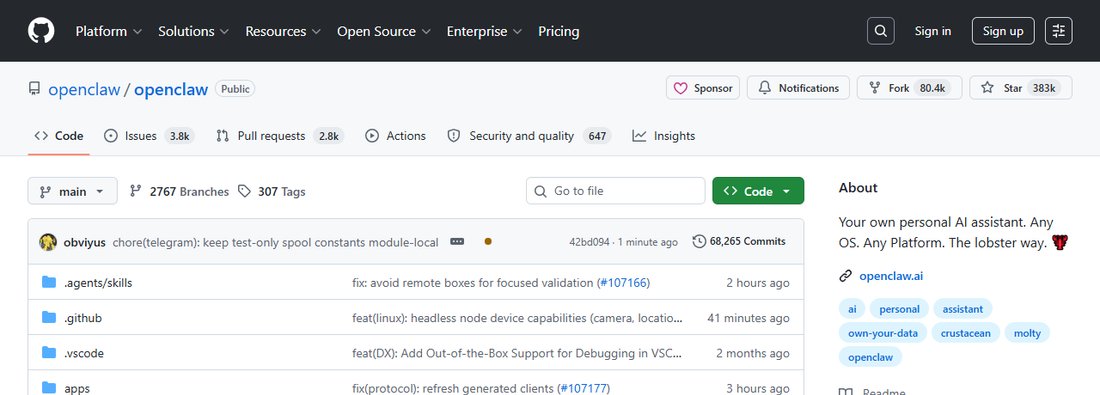This screenshot has height=395, width=1100.
Task: Open the appearance settings icon beside Sign up
Action: tap(1059, 31)
